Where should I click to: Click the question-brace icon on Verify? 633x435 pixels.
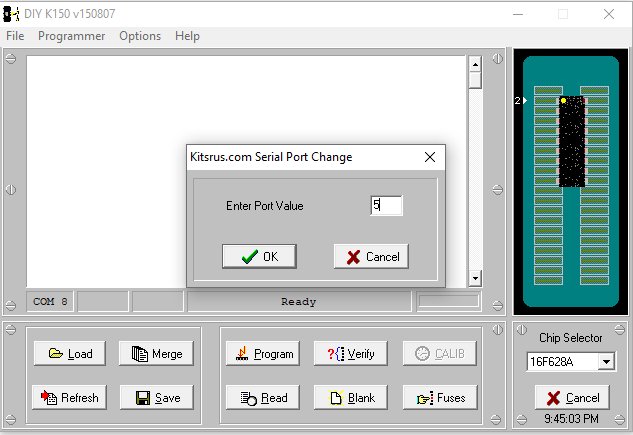click(x=336, y=353)
